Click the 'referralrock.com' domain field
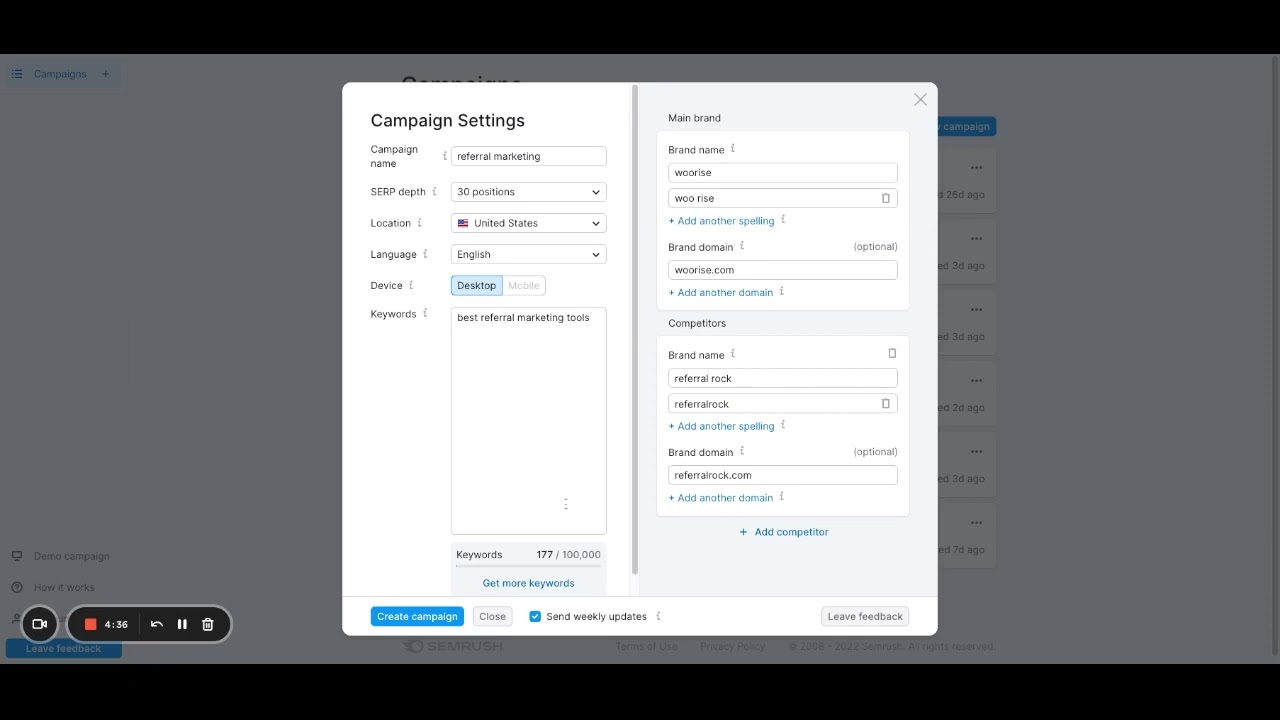1280x720 pixels. [x=782, y=475]
